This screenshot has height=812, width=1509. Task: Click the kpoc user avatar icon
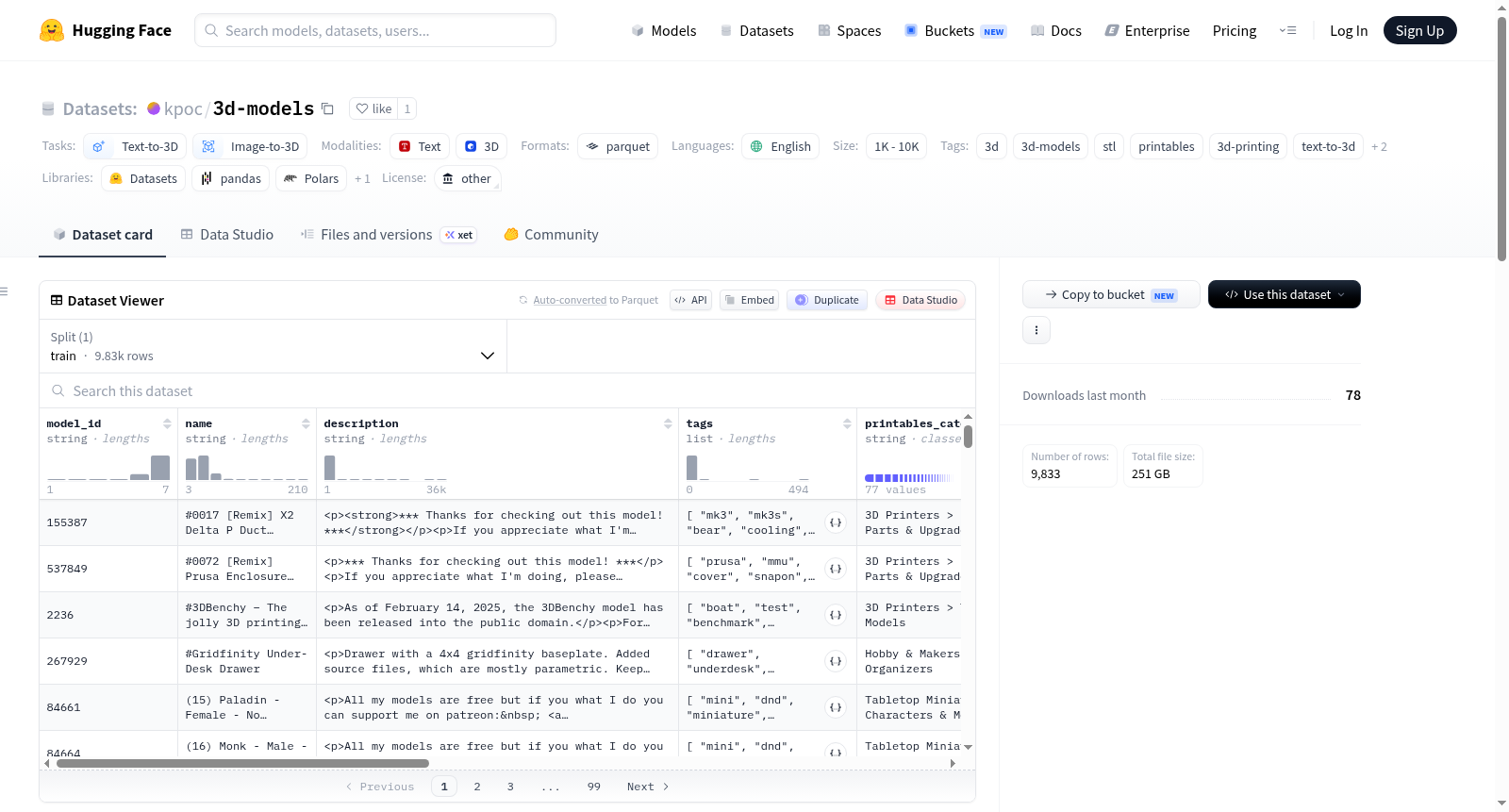[x=154, y=108]
